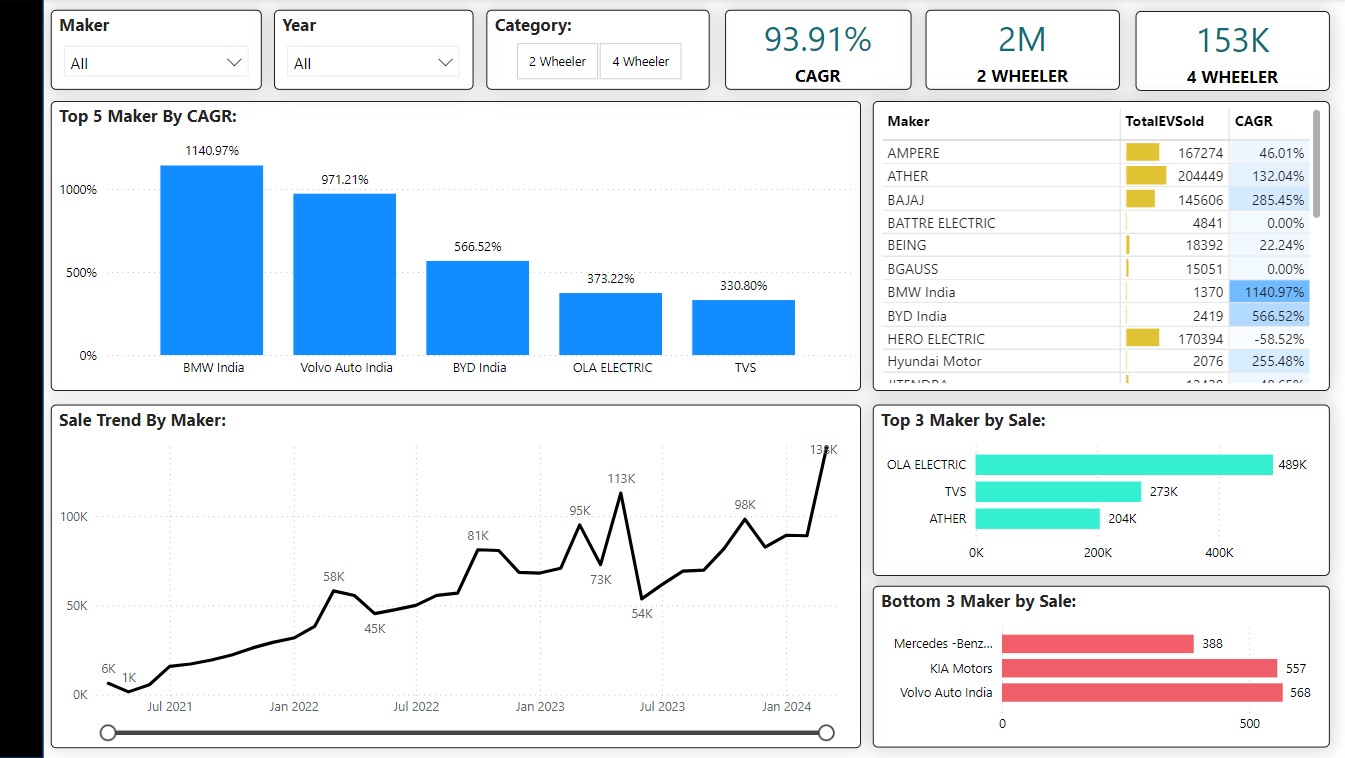Viewport: 1345px width, 758px height.
Task: Click the TVS bar in Top 3 by Sale
Action: tap(1058, 492)
